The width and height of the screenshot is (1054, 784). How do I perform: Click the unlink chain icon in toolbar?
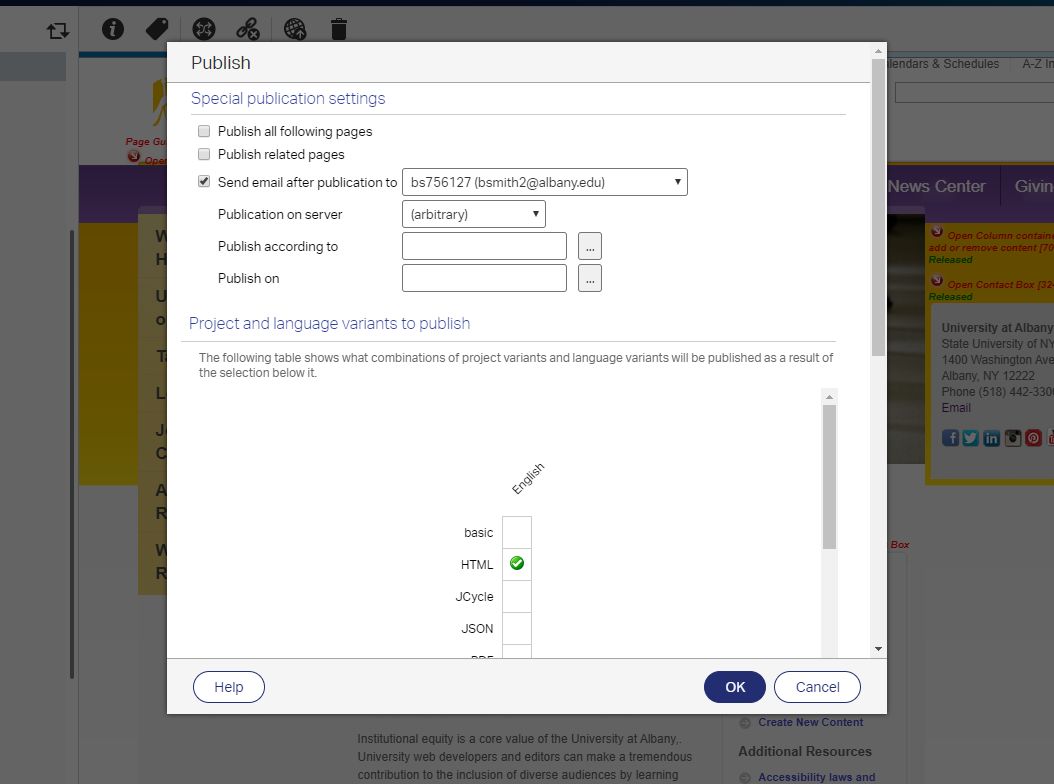coord(248,29)
